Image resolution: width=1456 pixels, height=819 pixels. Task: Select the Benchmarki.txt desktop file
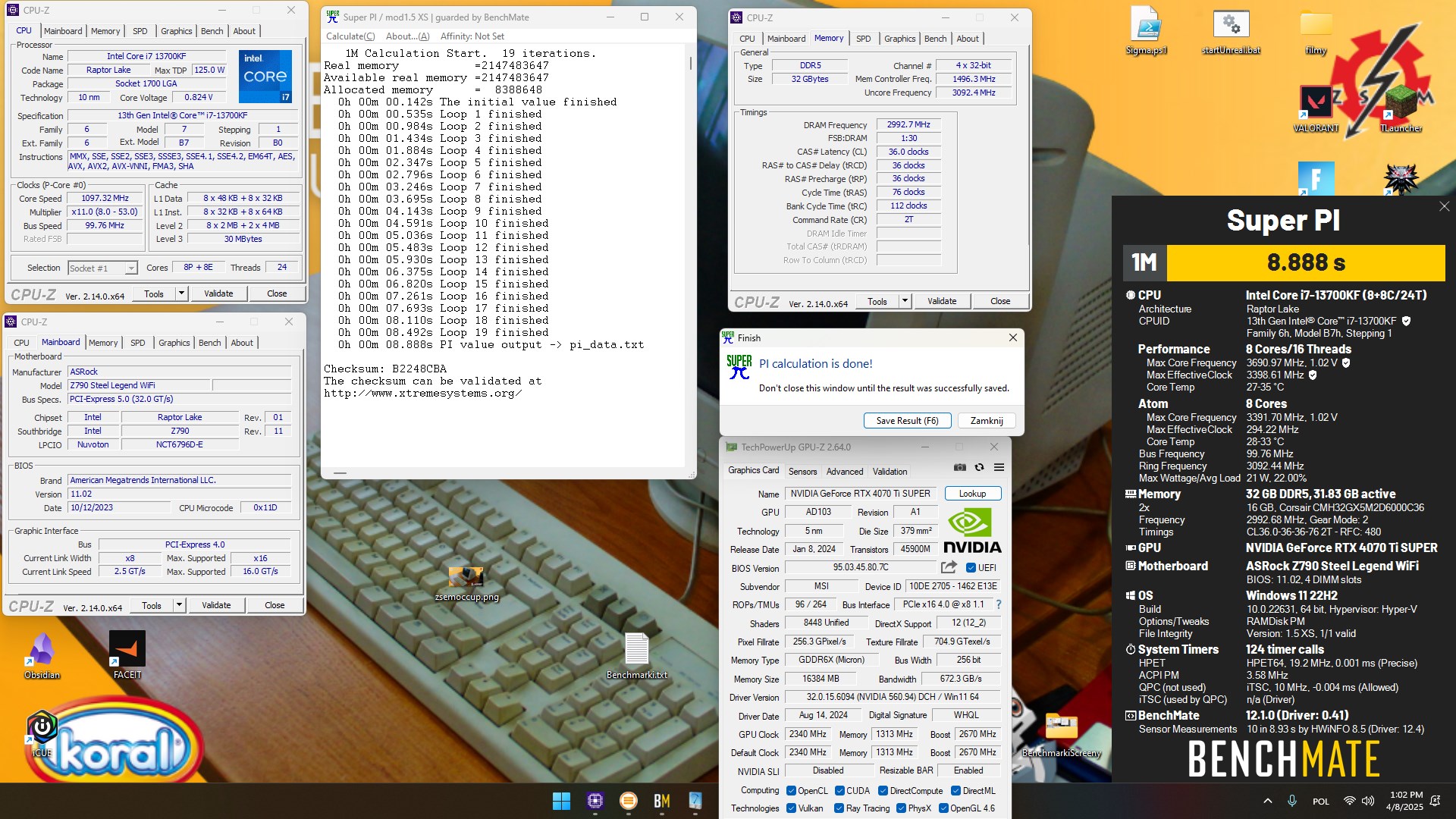tap(637, 656)
